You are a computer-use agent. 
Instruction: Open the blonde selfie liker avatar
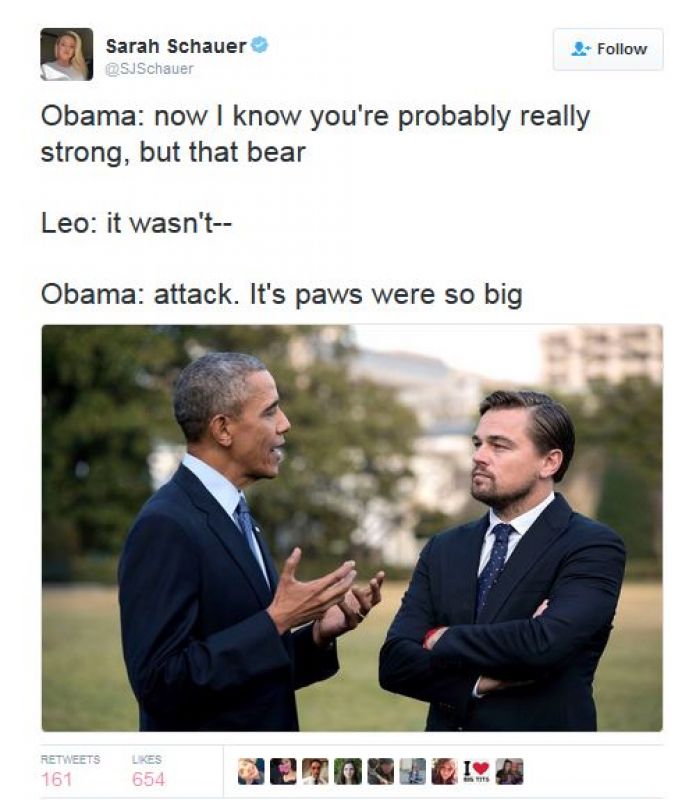pyautogui.click(x=251, y=771)
